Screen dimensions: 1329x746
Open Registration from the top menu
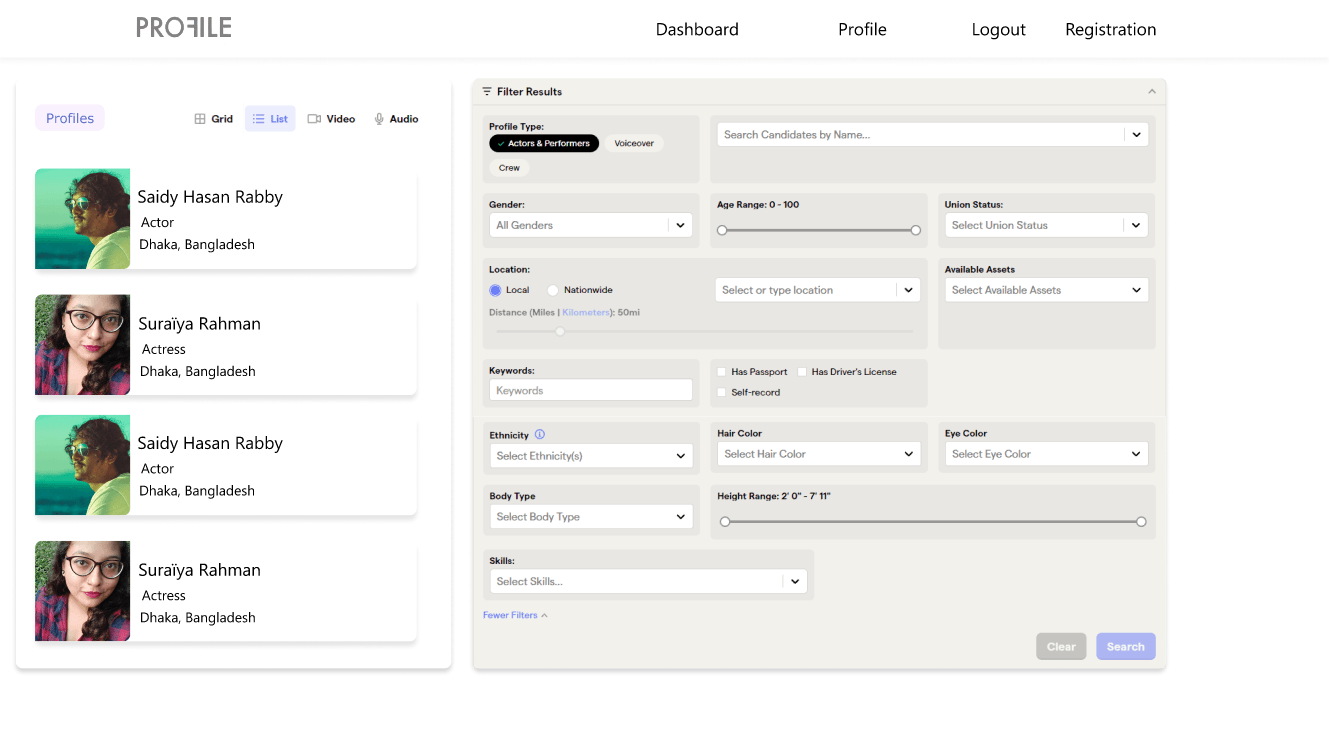(x=1110, y=30)
